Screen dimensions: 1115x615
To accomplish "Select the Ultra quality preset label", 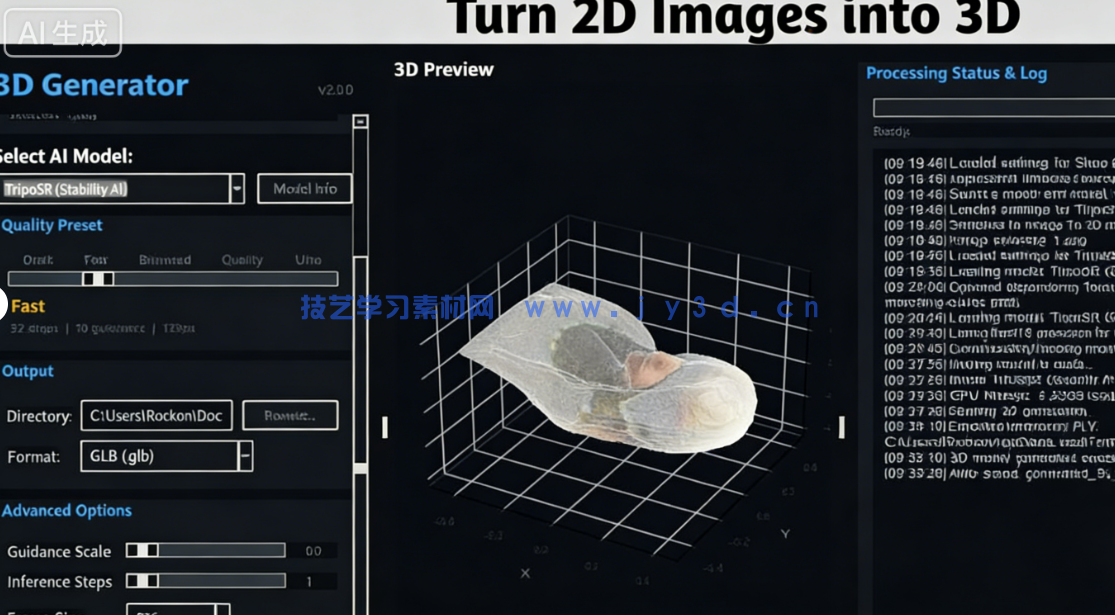I will pyautogui.click(x=308, y=259).
